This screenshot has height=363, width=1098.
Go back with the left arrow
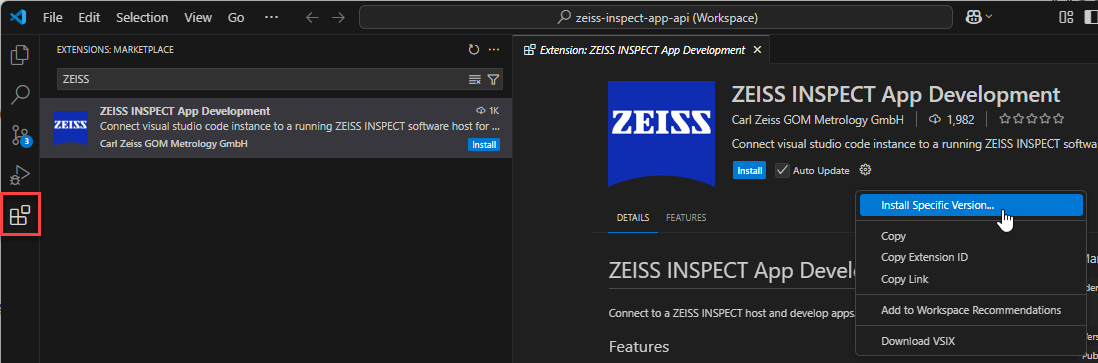tap(312, 18)
